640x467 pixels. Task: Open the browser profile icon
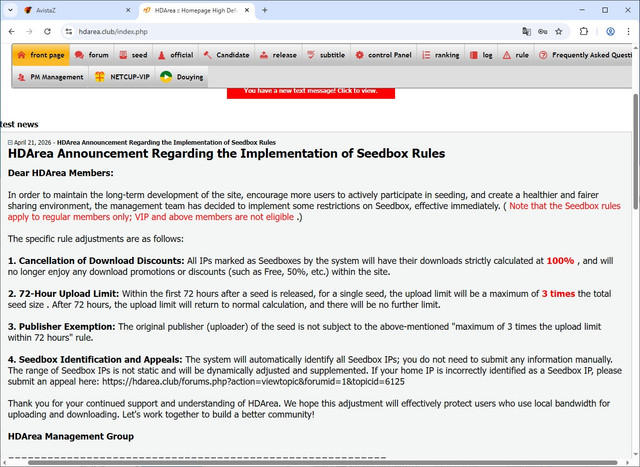(610, 31)
